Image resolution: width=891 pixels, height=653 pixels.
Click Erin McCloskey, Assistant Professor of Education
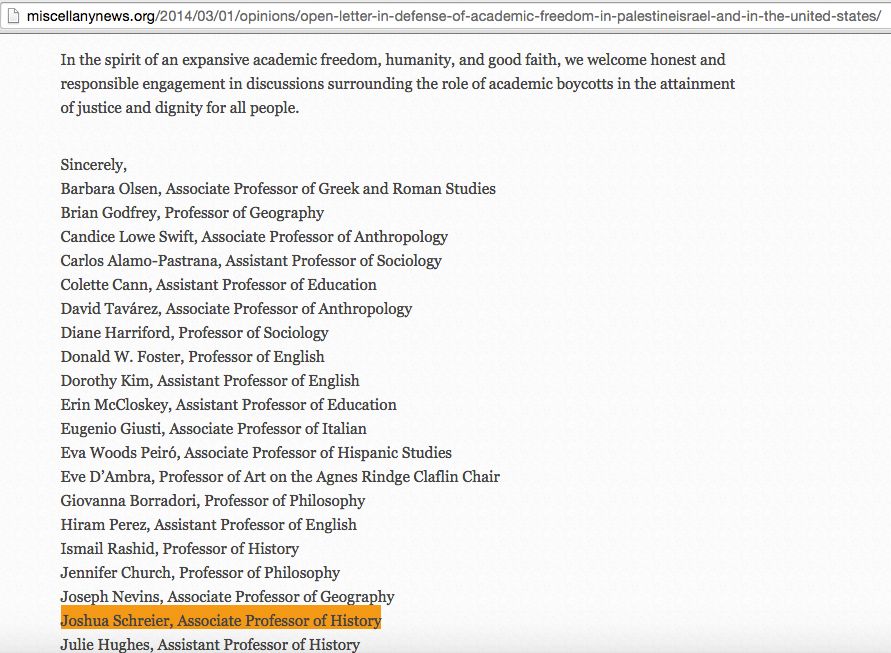point(228,405)
